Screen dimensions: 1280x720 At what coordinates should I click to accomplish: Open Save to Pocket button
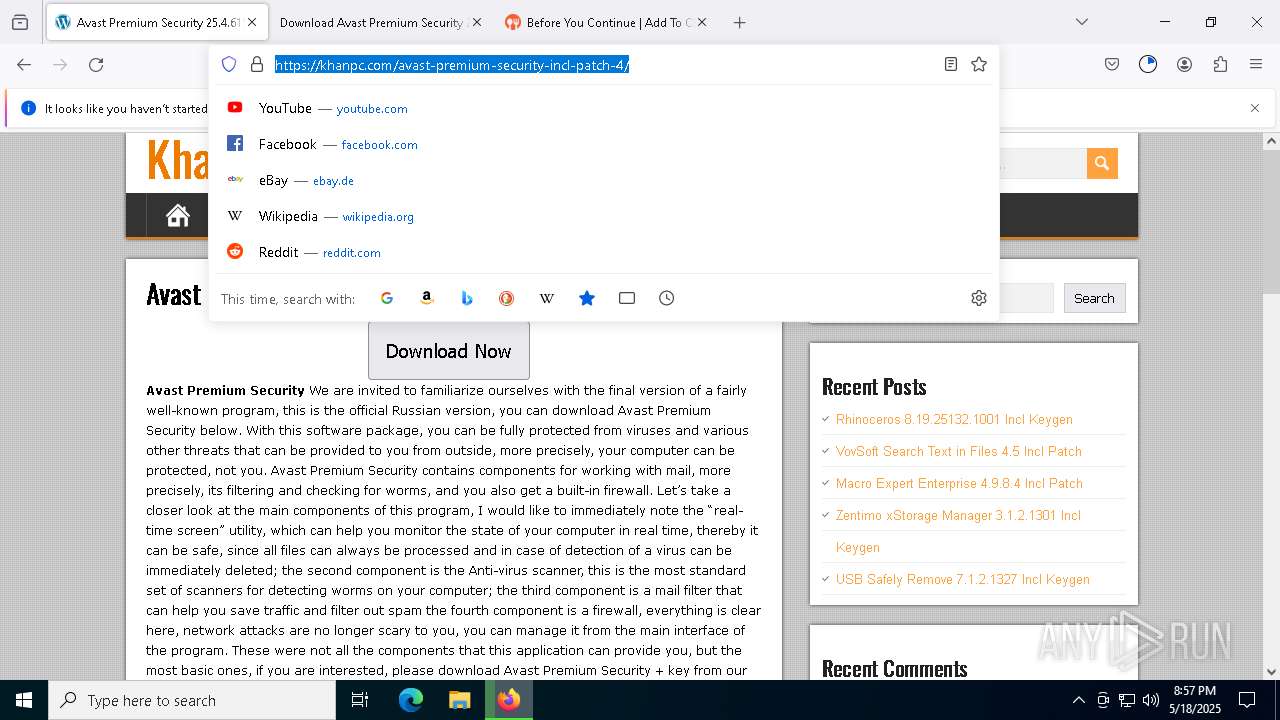(x=1112, y=64)
